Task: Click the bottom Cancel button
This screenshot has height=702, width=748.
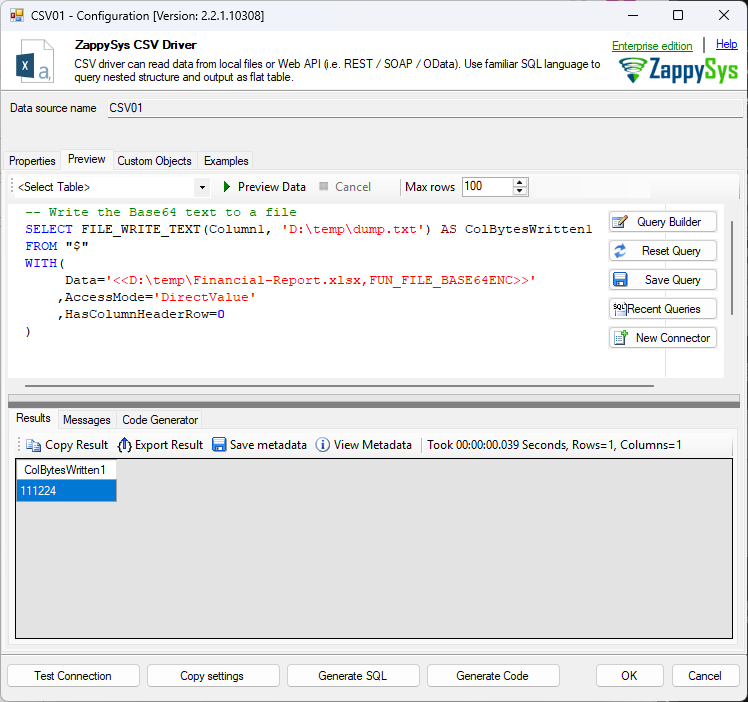Action: click(x=705, y=676)
